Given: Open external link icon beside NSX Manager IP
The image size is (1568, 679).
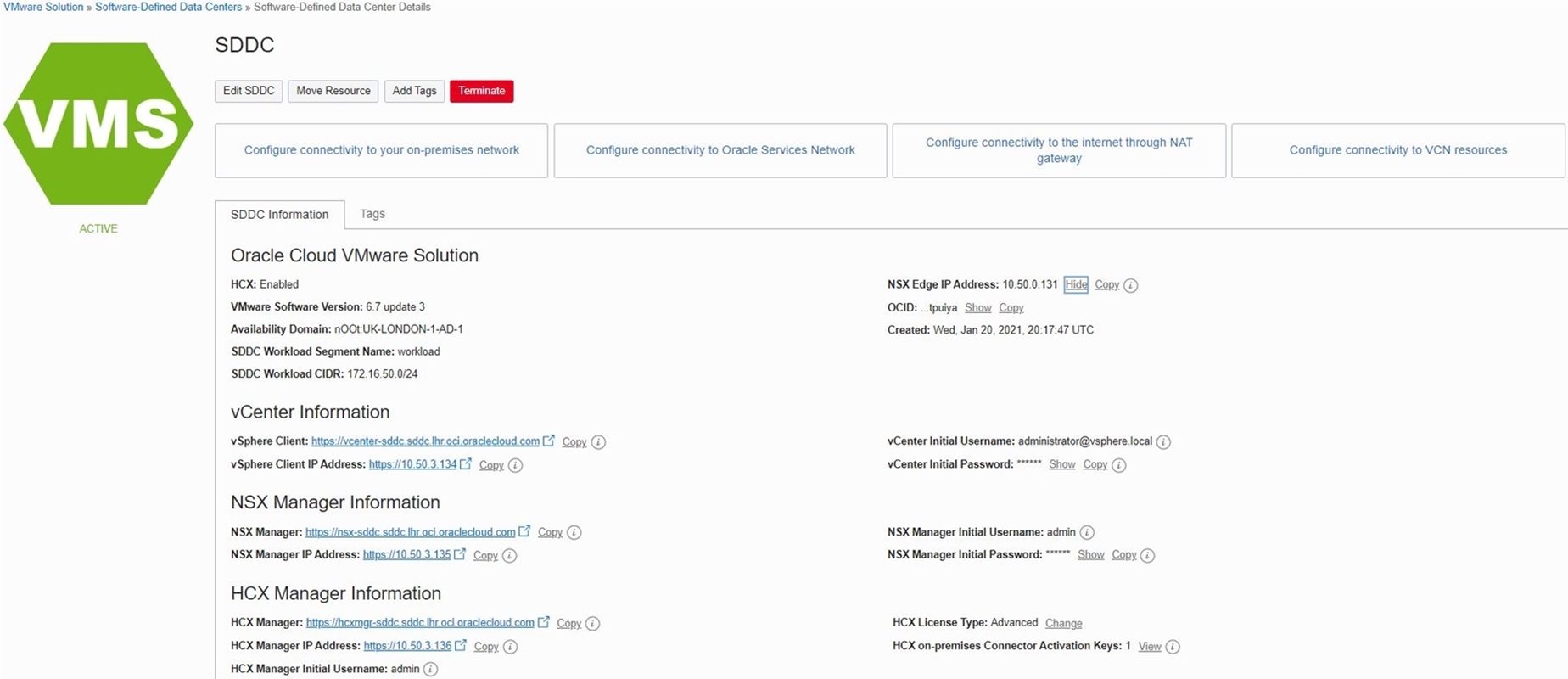Looking at the screenshot, I should coord(460,554).
